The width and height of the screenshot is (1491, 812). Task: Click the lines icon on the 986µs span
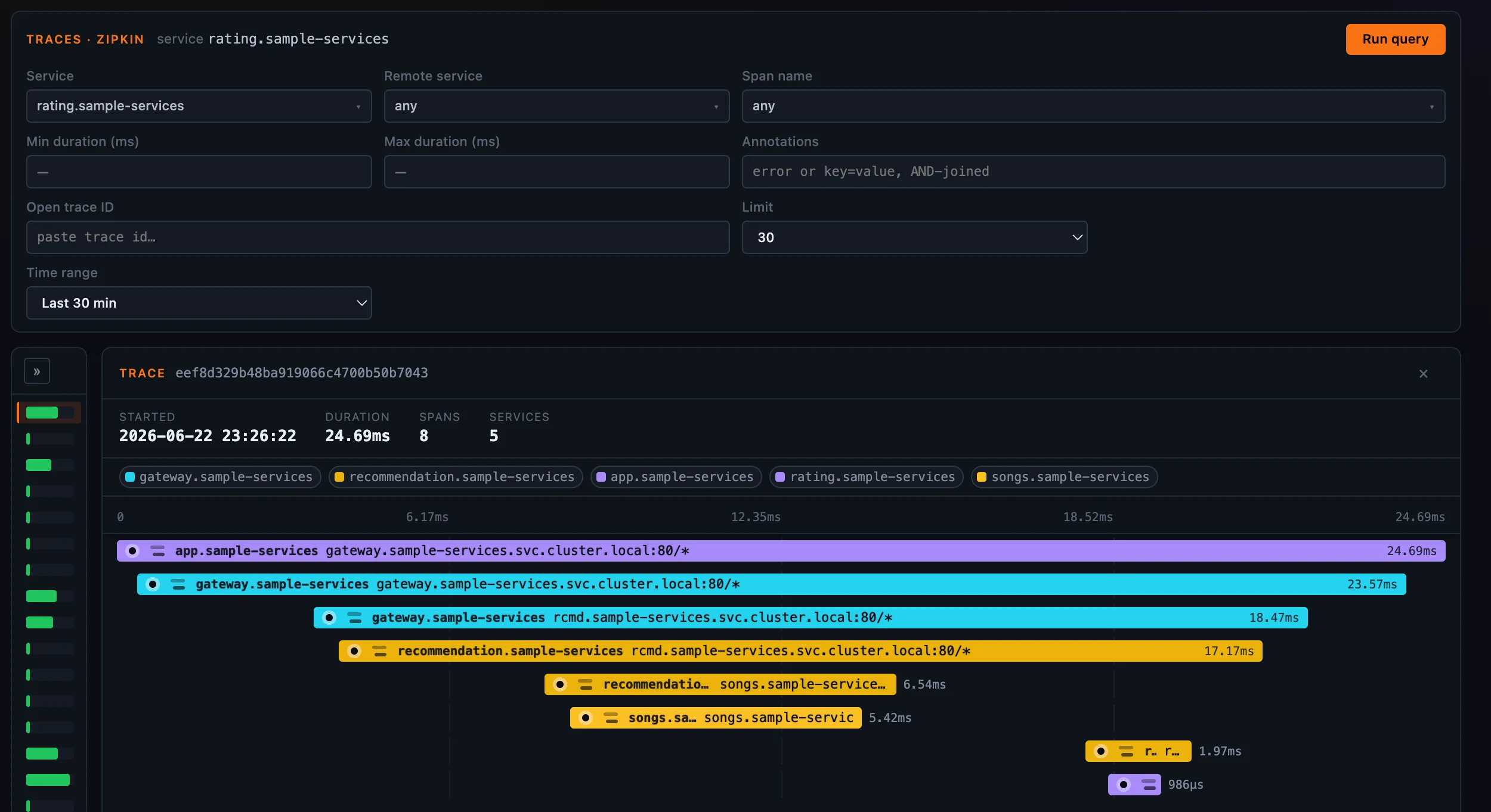pyautogui.click(x=1149, y=785)
